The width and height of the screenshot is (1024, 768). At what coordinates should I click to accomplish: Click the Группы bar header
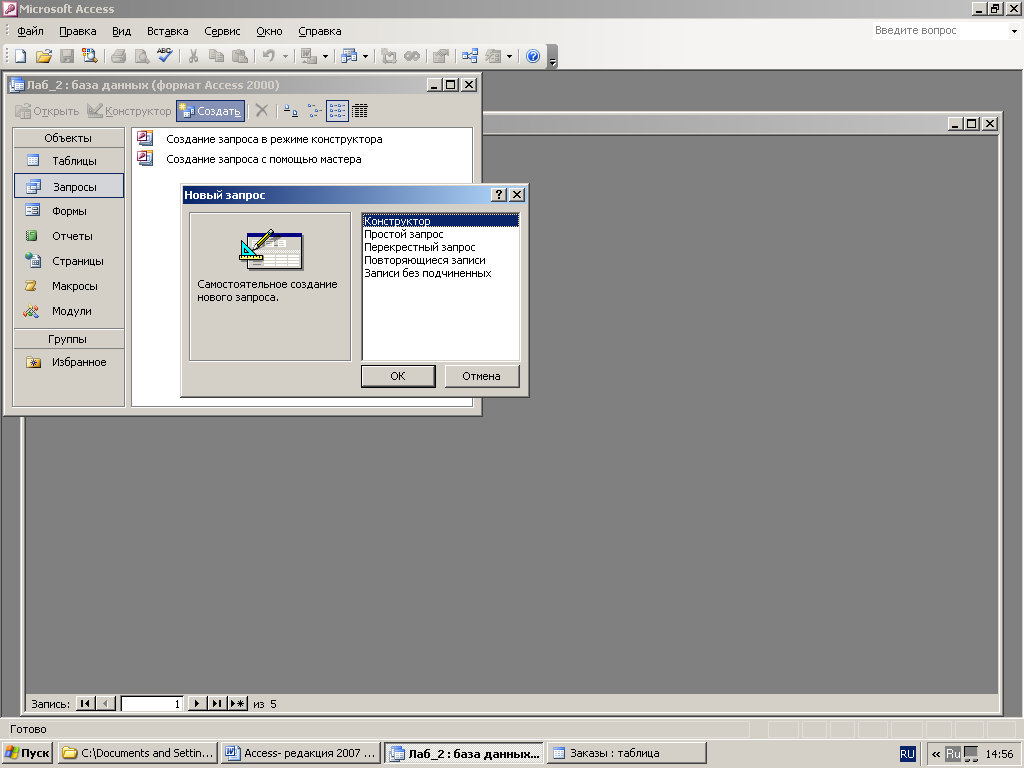click(x=69, y=339)
